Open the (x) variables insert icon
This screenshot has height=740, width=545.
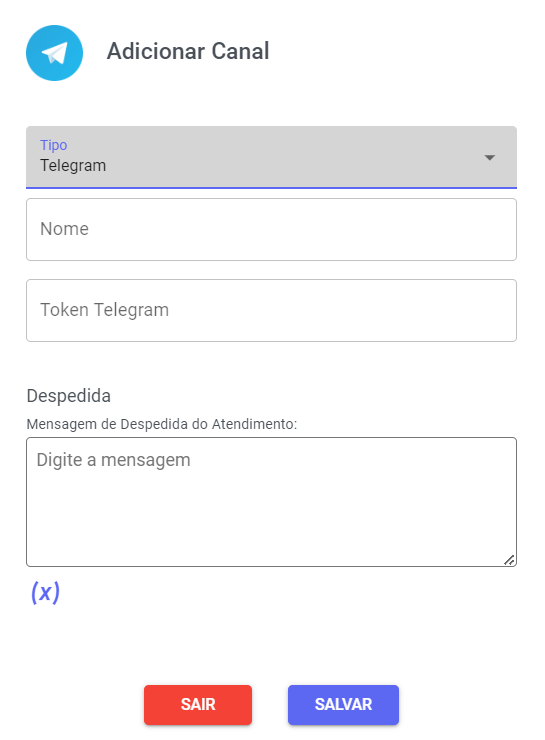tap(45, 592)
